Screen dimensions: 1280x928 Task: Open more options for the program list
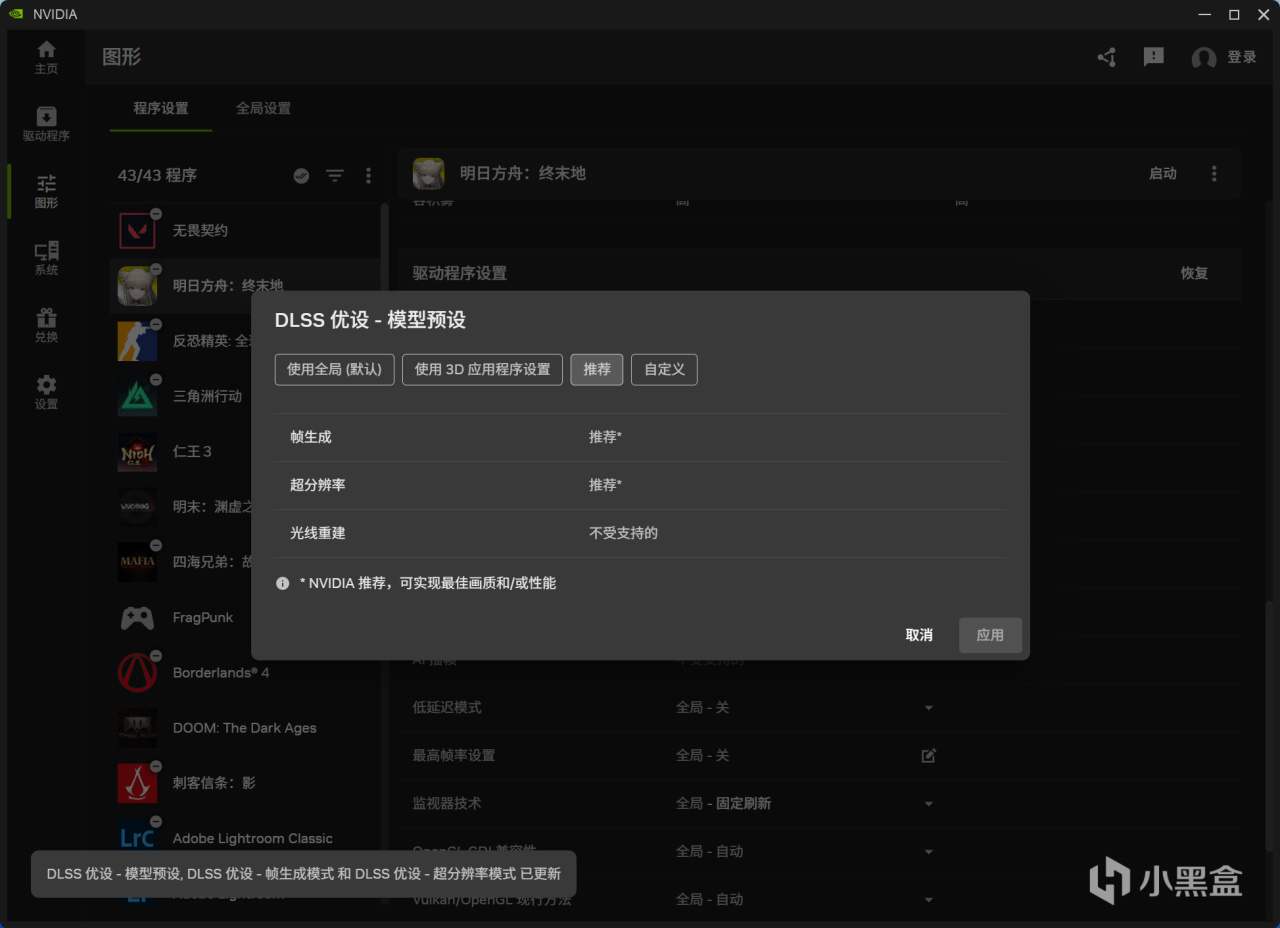(x=368, y=176)
